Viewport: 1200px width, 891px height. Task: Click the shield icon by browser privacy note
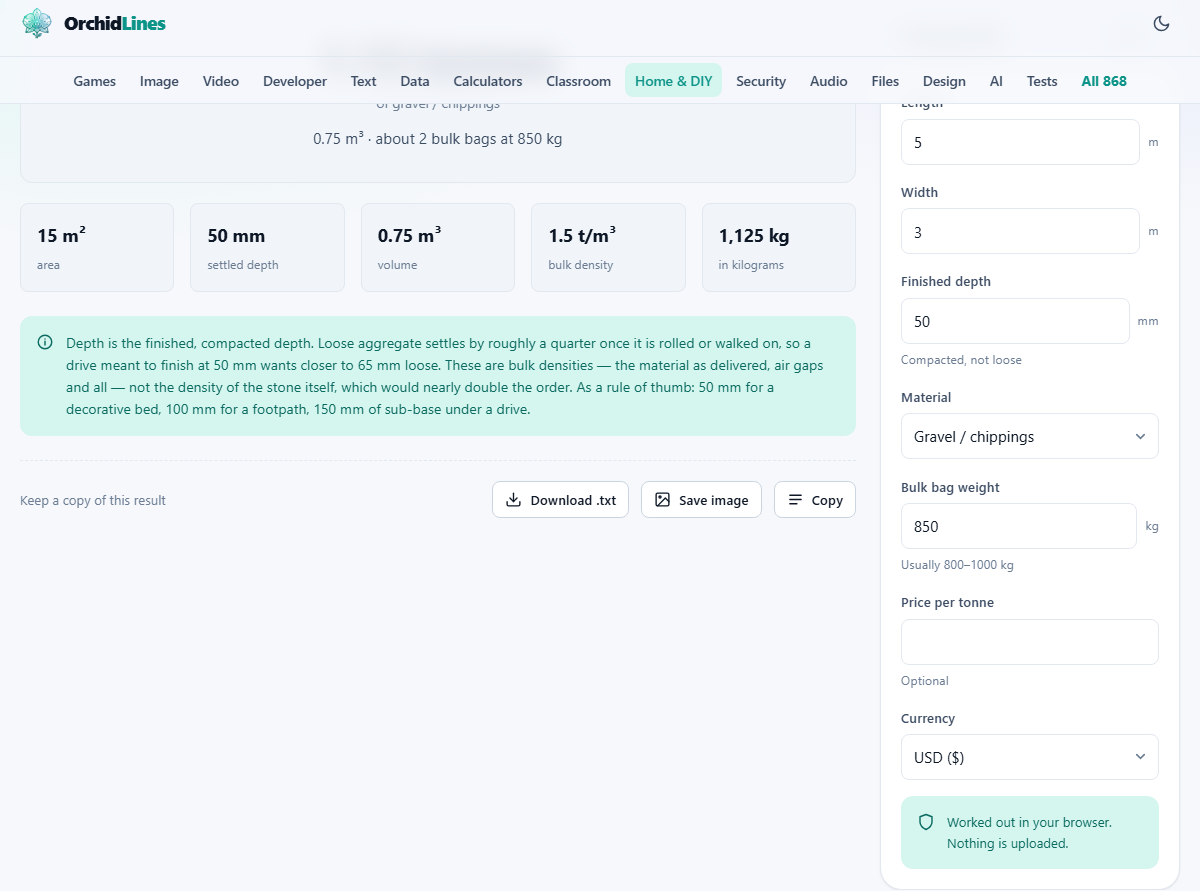[x=926, y=822]
